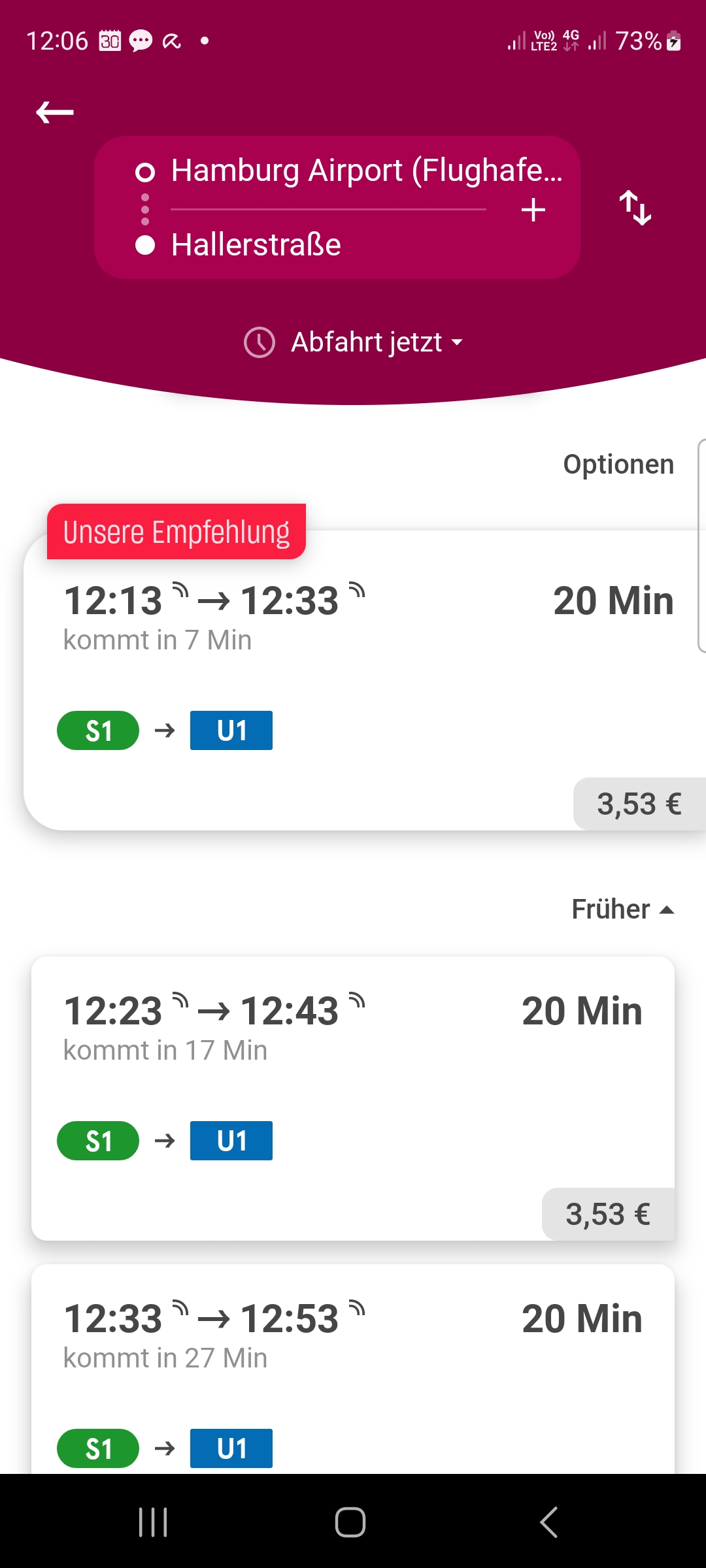The image size is (706, 1568).
Task: Tap the S1 badge on the 12:23 trip
Action: coord(98,1141)
